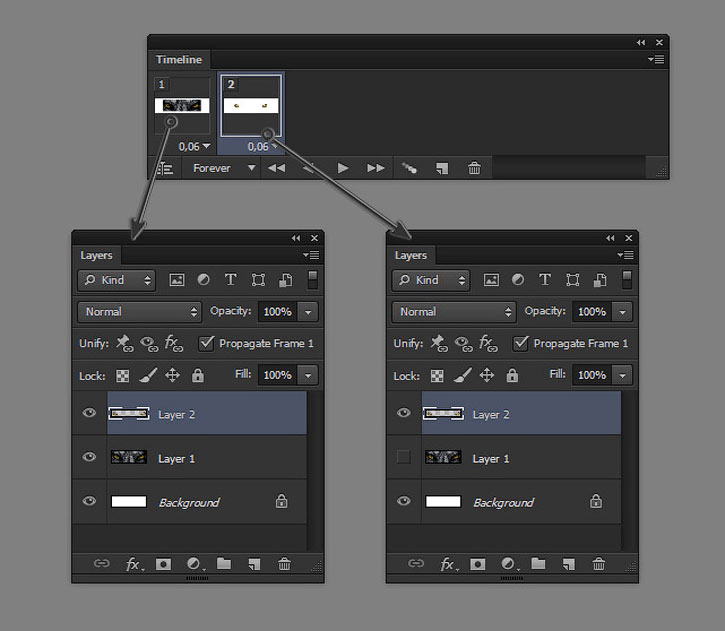
Task: Filter type layers in right Layers panel
Action: [x=545, y=280]
